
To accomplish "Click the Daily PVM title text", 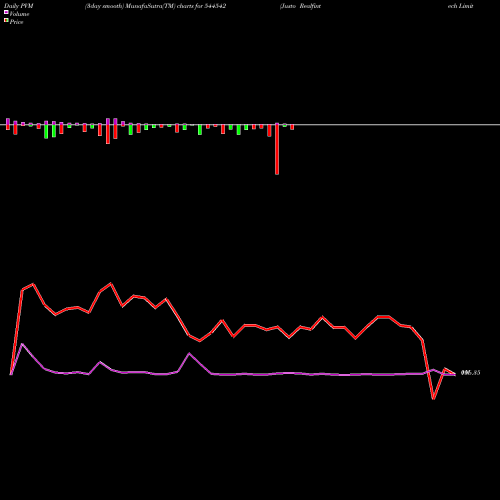I will 19,6.
